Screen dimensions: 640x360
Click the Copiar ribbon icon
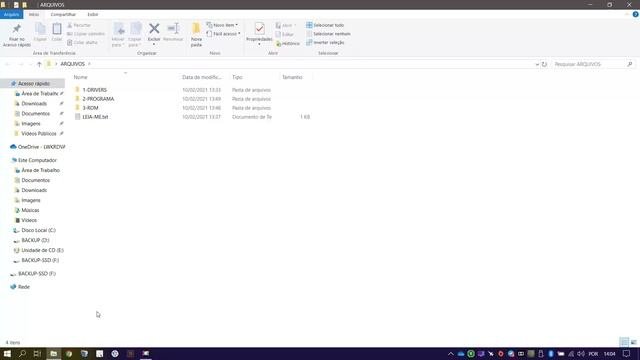(40, 29)
